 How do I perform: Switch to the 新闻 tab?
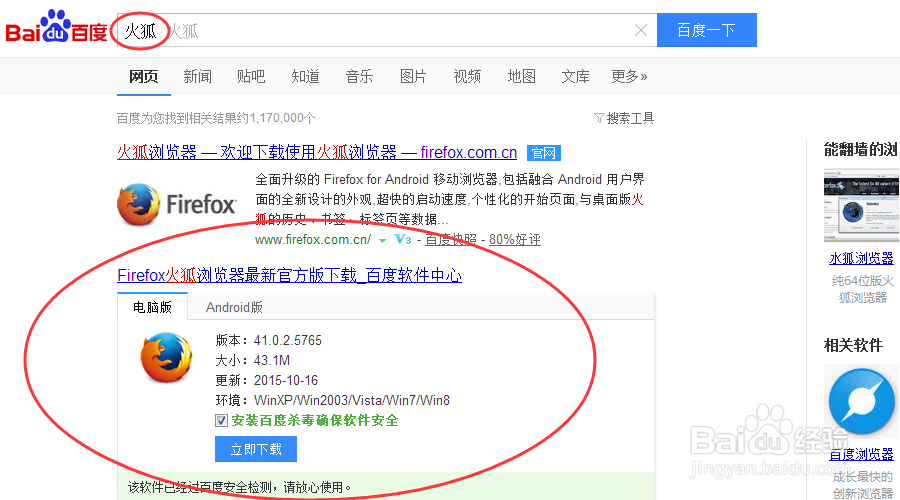tap(197, 76)
